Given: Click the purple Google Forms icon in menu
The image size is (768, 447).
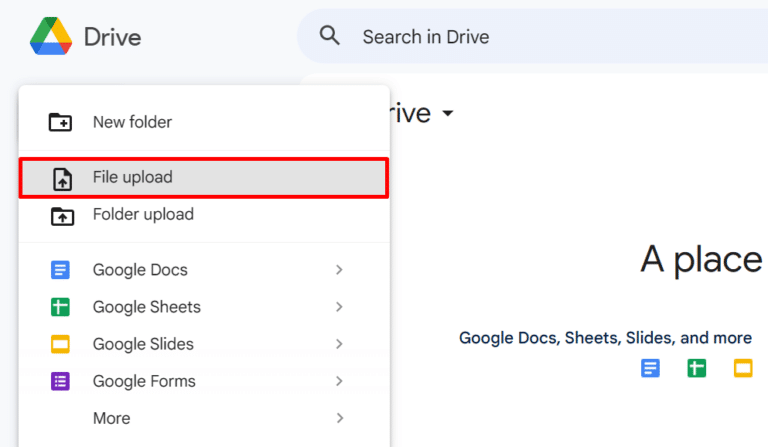Looking at the screenshot, I should click(x=61, y=381).
